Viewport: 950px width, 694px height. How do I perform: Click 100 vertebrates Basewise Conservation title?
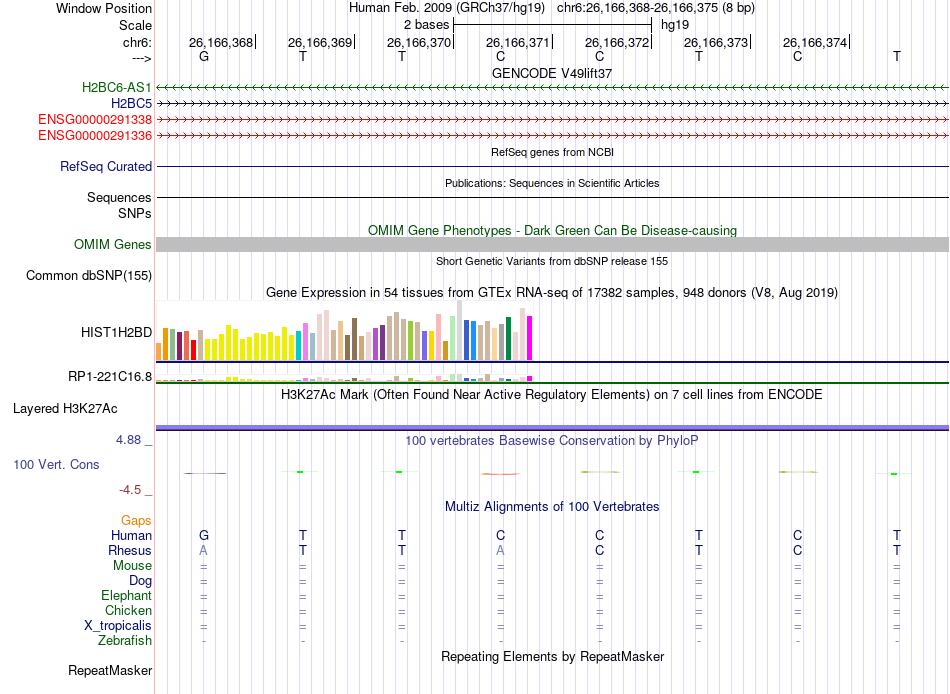(x=552, y=441)
